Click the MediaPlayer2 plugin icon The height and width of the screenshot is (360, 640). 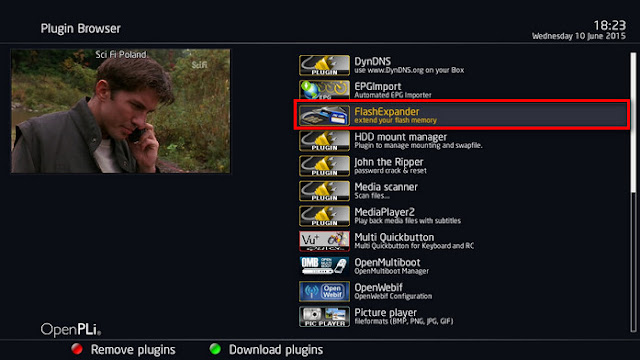coord(324,216)
